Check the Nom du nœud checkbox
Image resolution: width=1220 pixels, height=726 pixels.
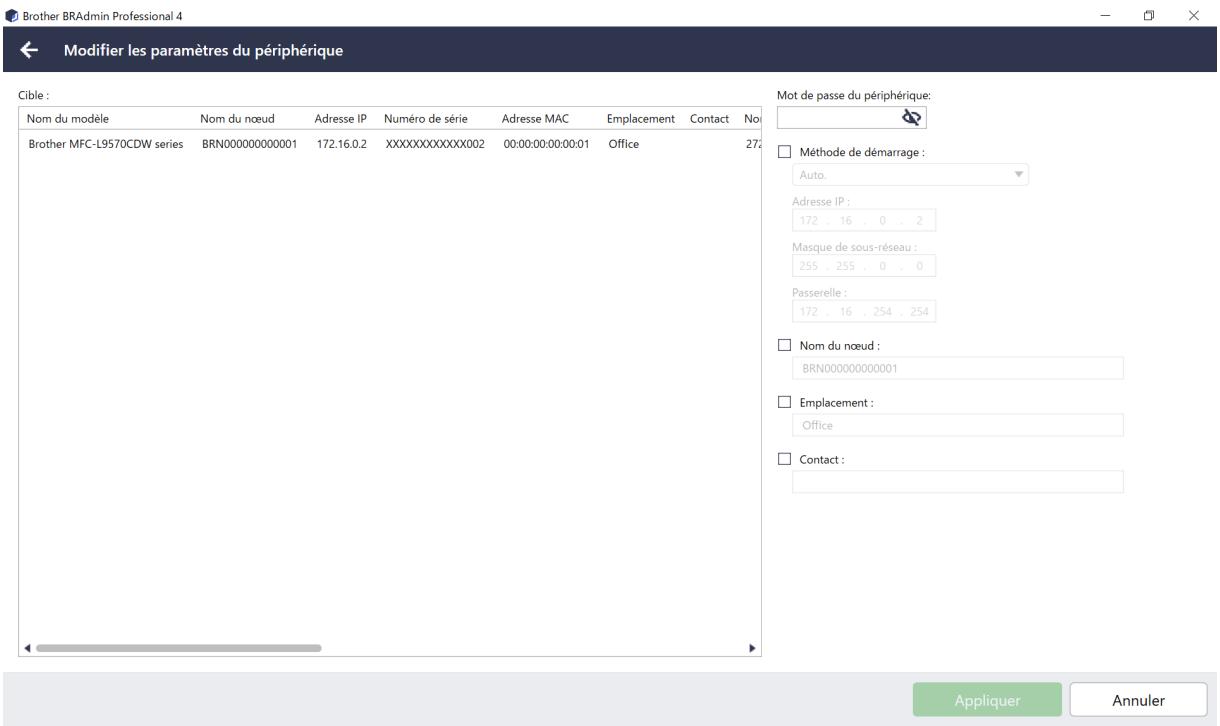pyautogui.click(x=784, y=346)
